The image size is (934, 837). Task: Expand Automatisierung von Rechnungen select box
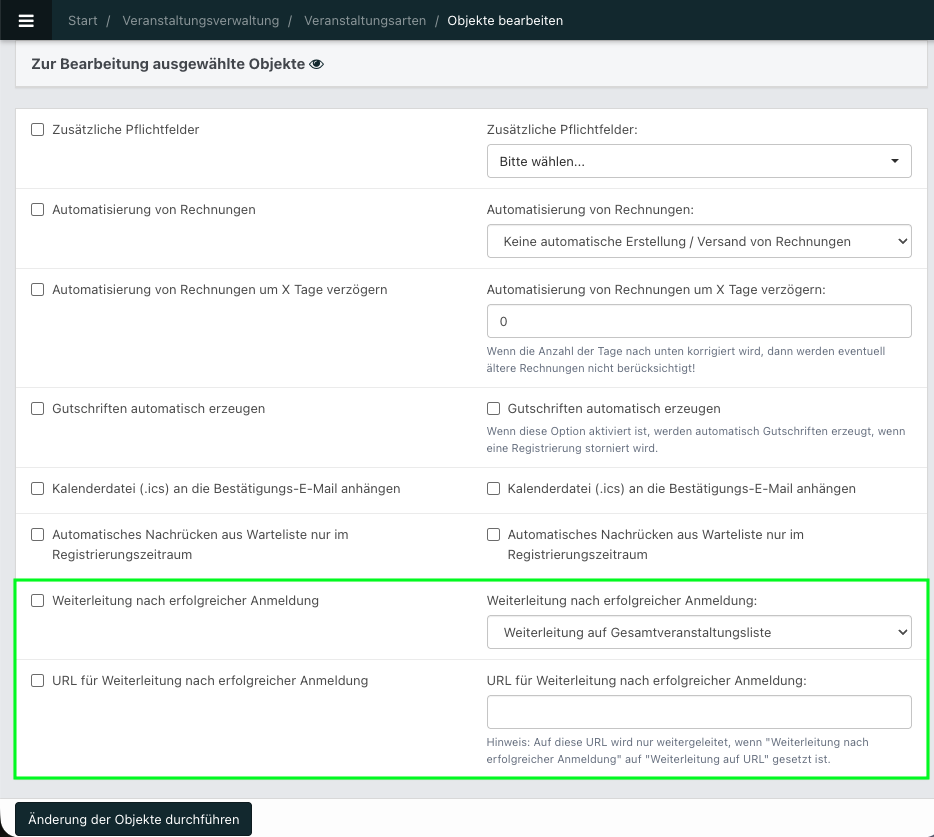699,241
